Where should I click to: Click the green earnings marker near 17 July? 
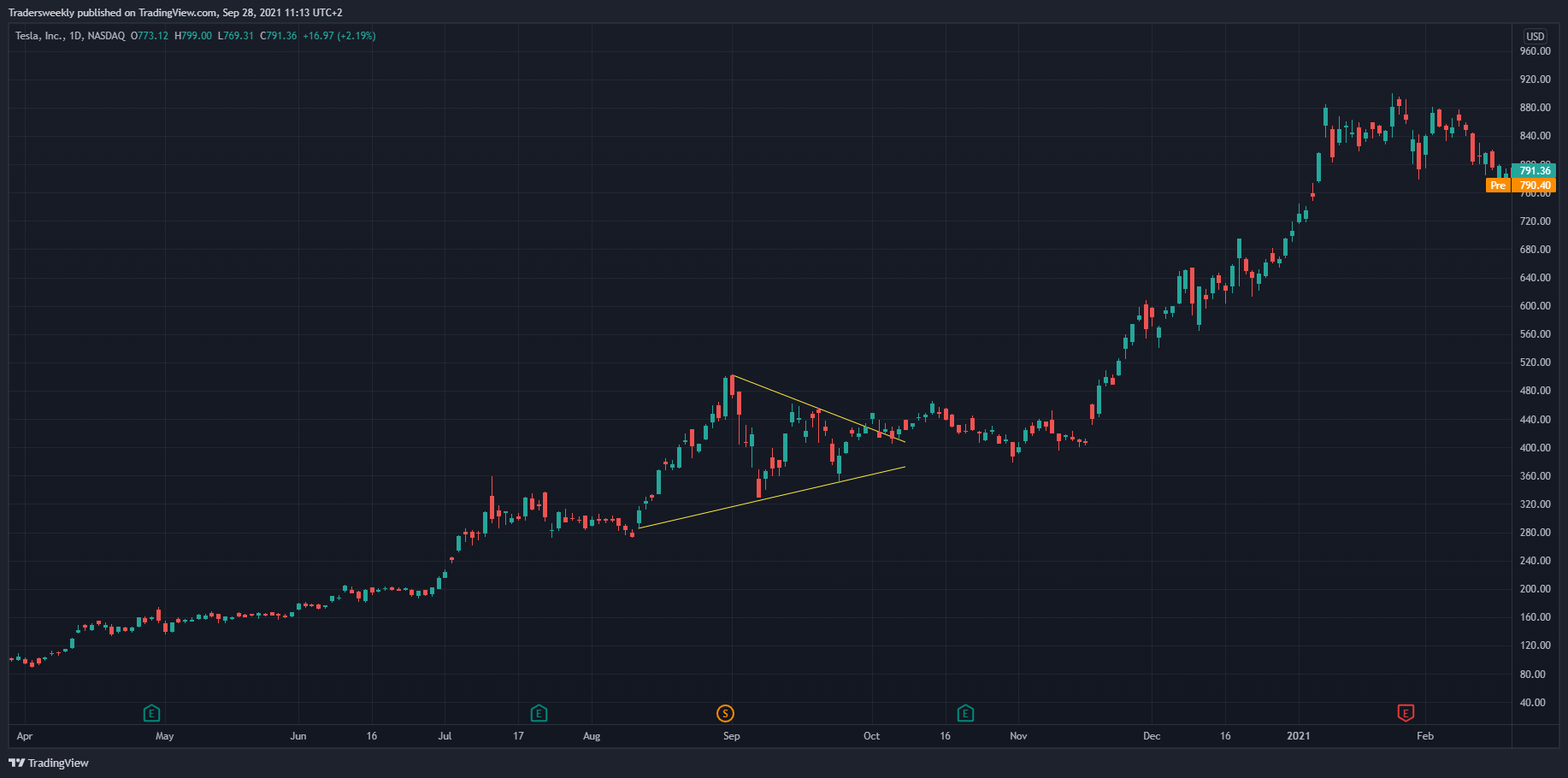pos(539,713)
